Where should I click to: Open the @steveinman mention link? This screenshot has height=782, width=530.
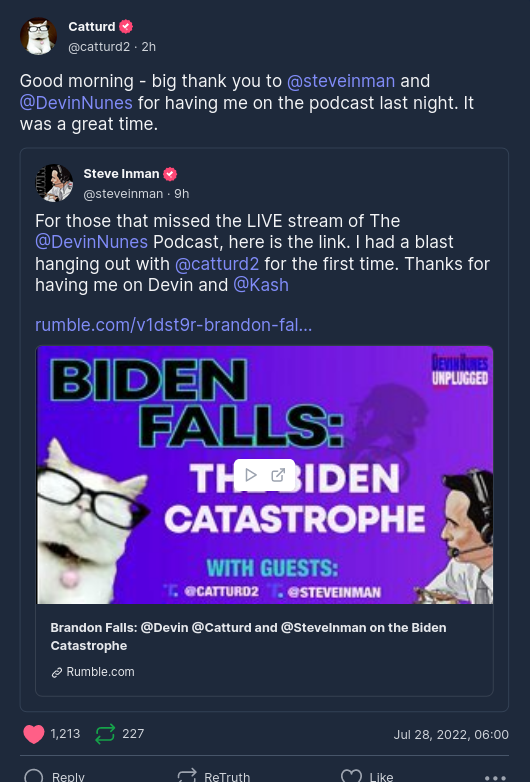click(x=341, y=81)
